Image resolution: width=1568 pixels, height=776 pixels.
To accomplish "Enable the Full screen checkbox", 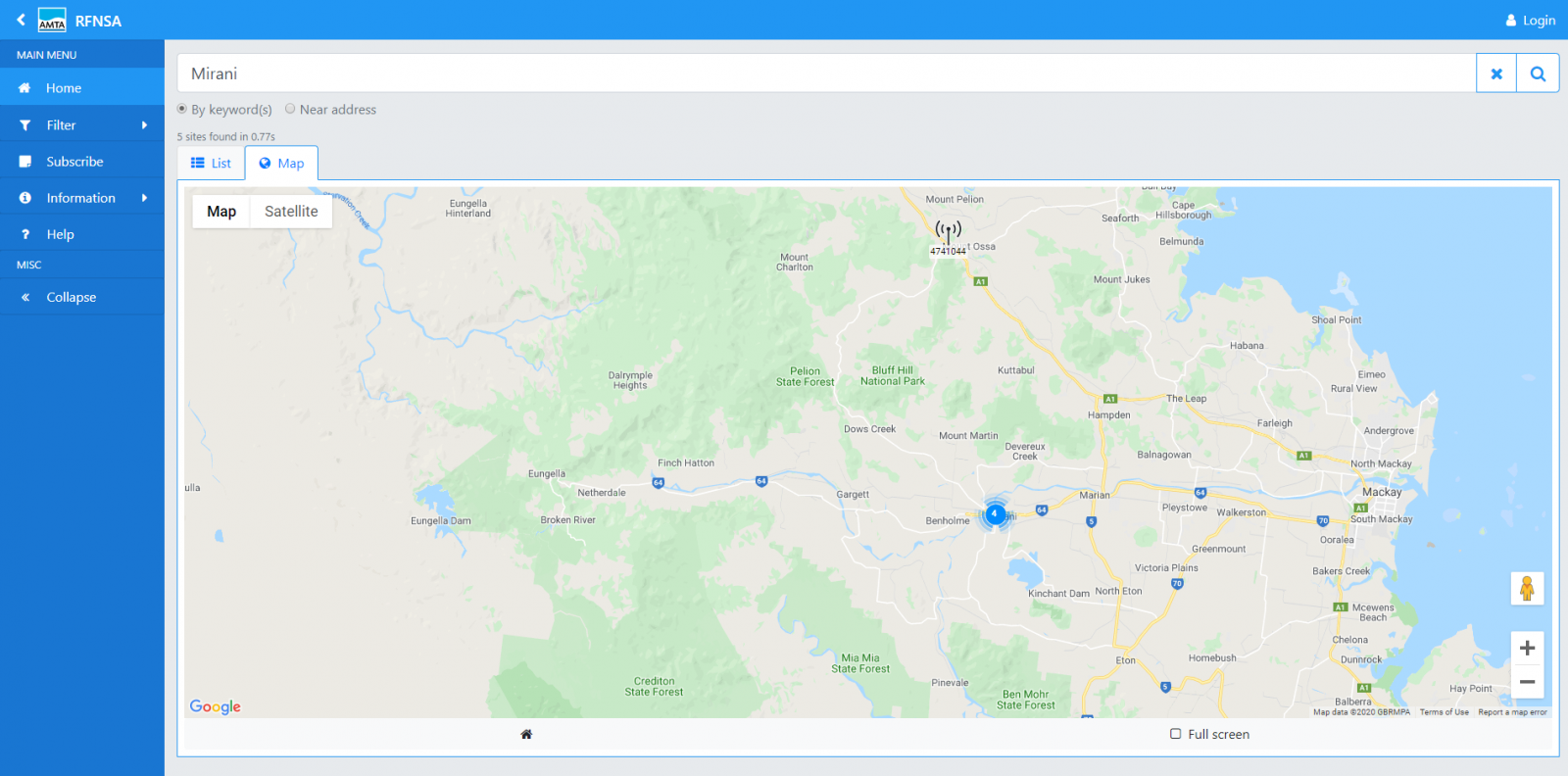I will click(1175, 734).
